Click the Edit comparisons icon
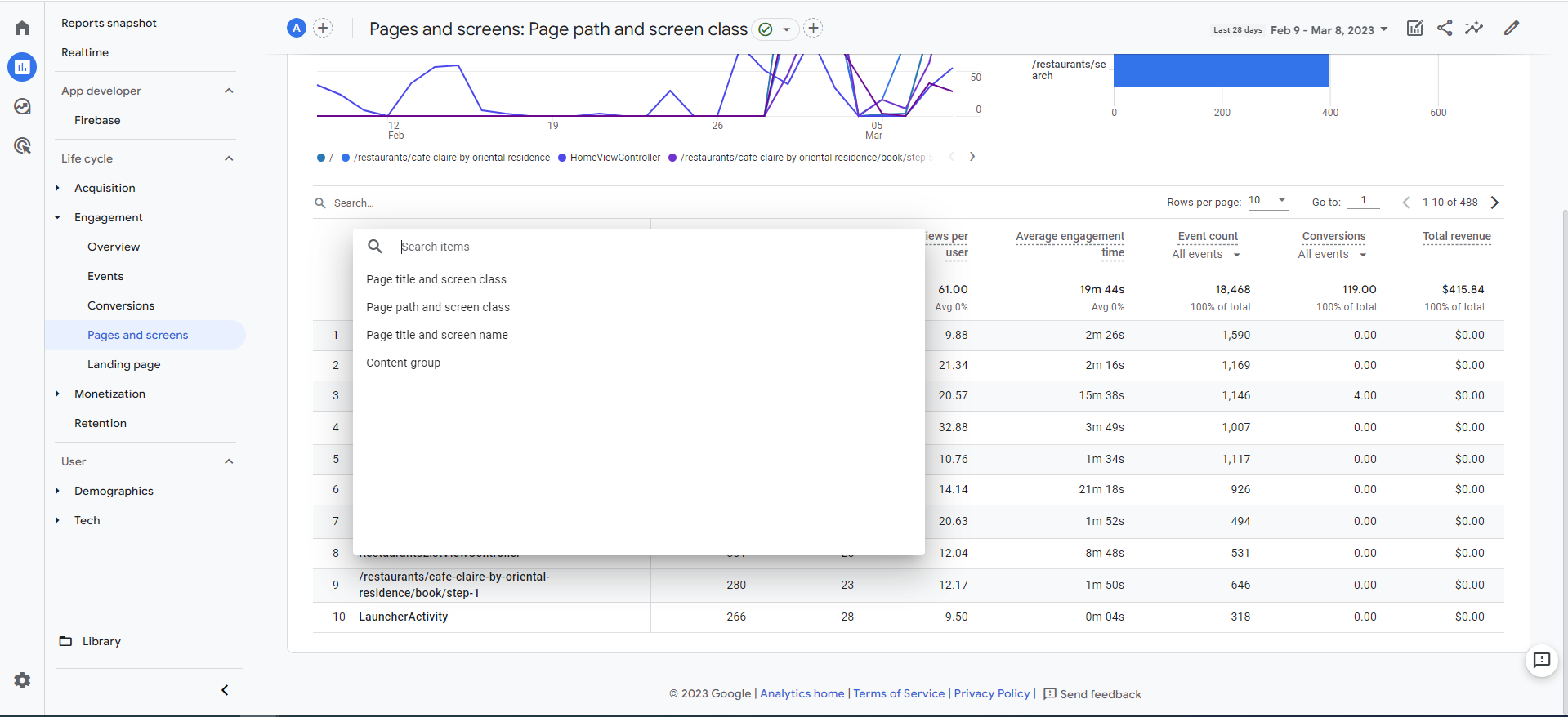Viewport: 1568px width, 717px height. coord(1415,29)
